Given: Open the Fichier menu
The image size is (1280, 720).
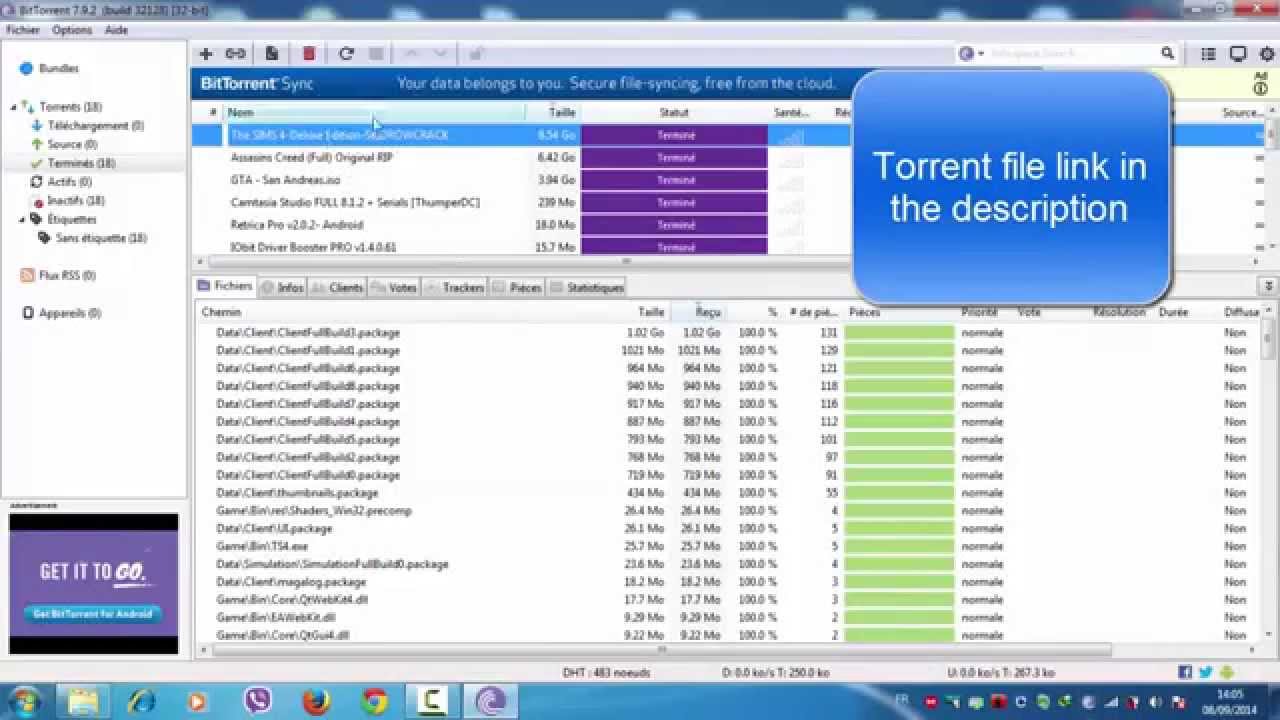Looking at the screenshot, I should point(22,30).
